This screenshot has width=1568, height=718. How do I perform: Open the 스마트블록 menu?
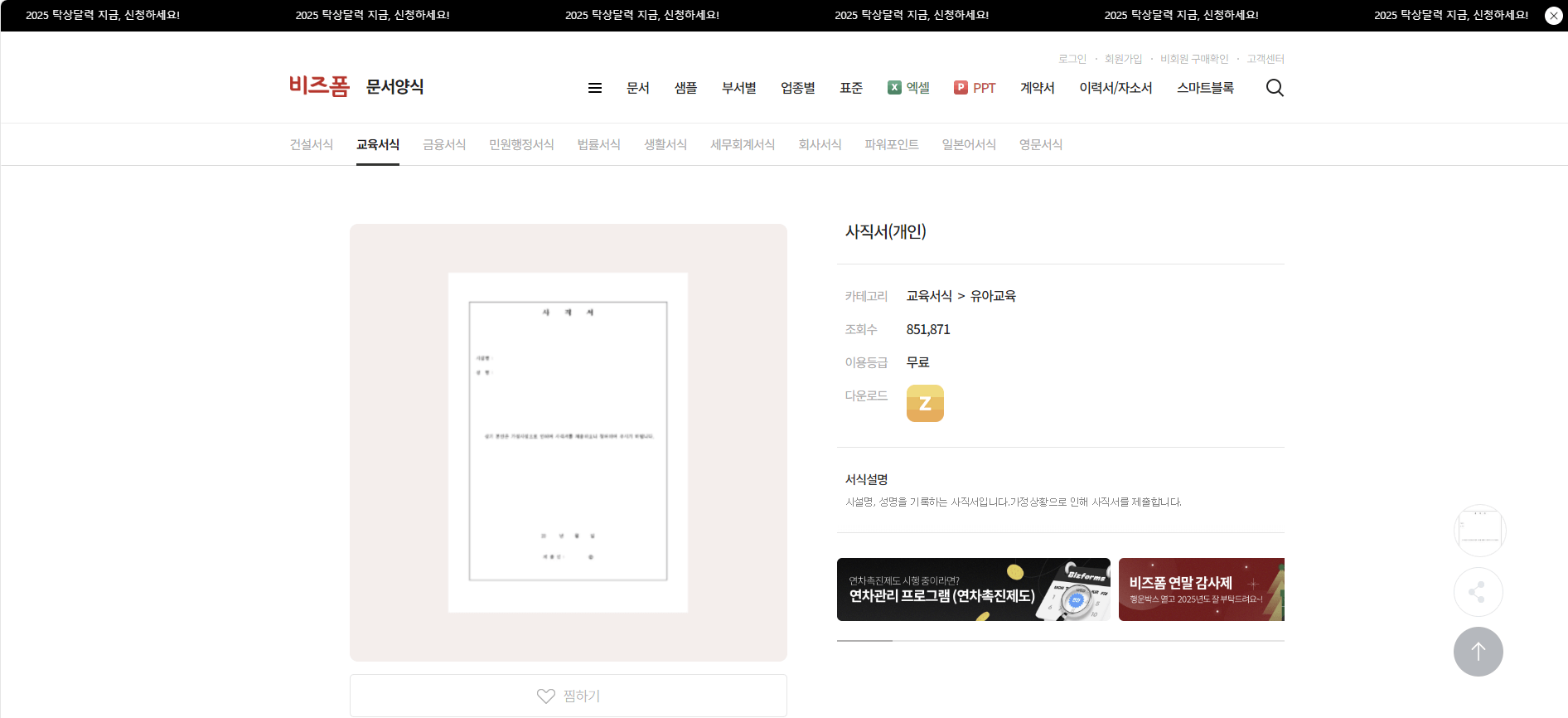click(1205, 88)
